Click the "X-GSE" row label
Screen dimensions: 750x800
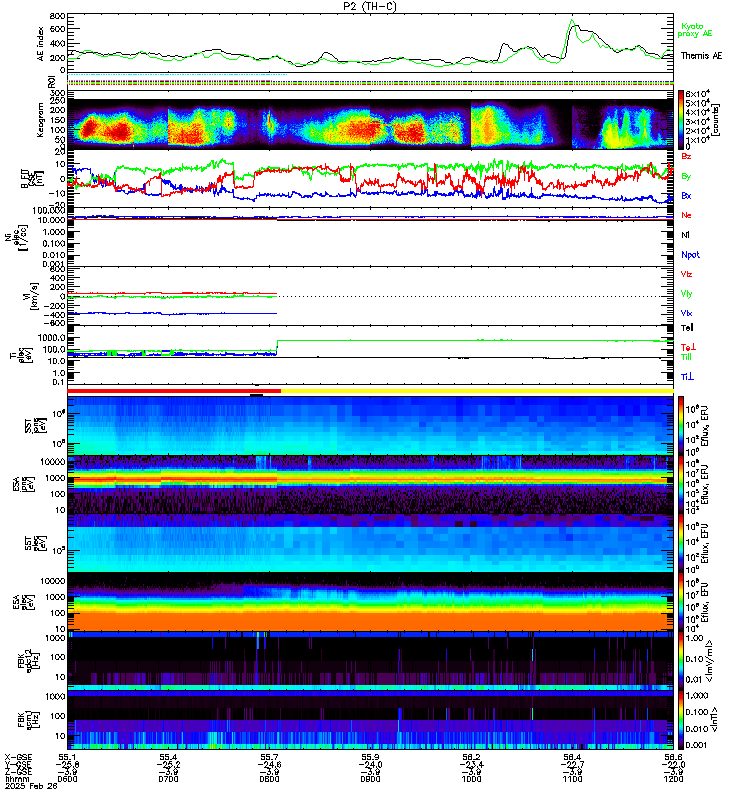click(x=18, y=757)
